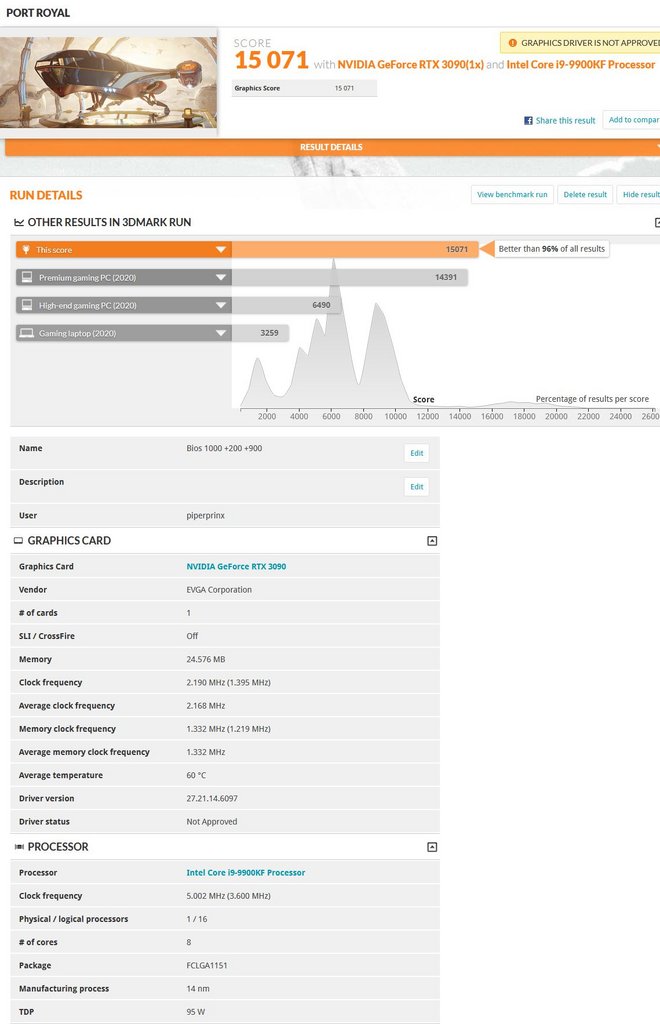This screenshot has width=660, height=1024.
Task: Click the name value Bios 1000 +200 +900
Action: 224,449
